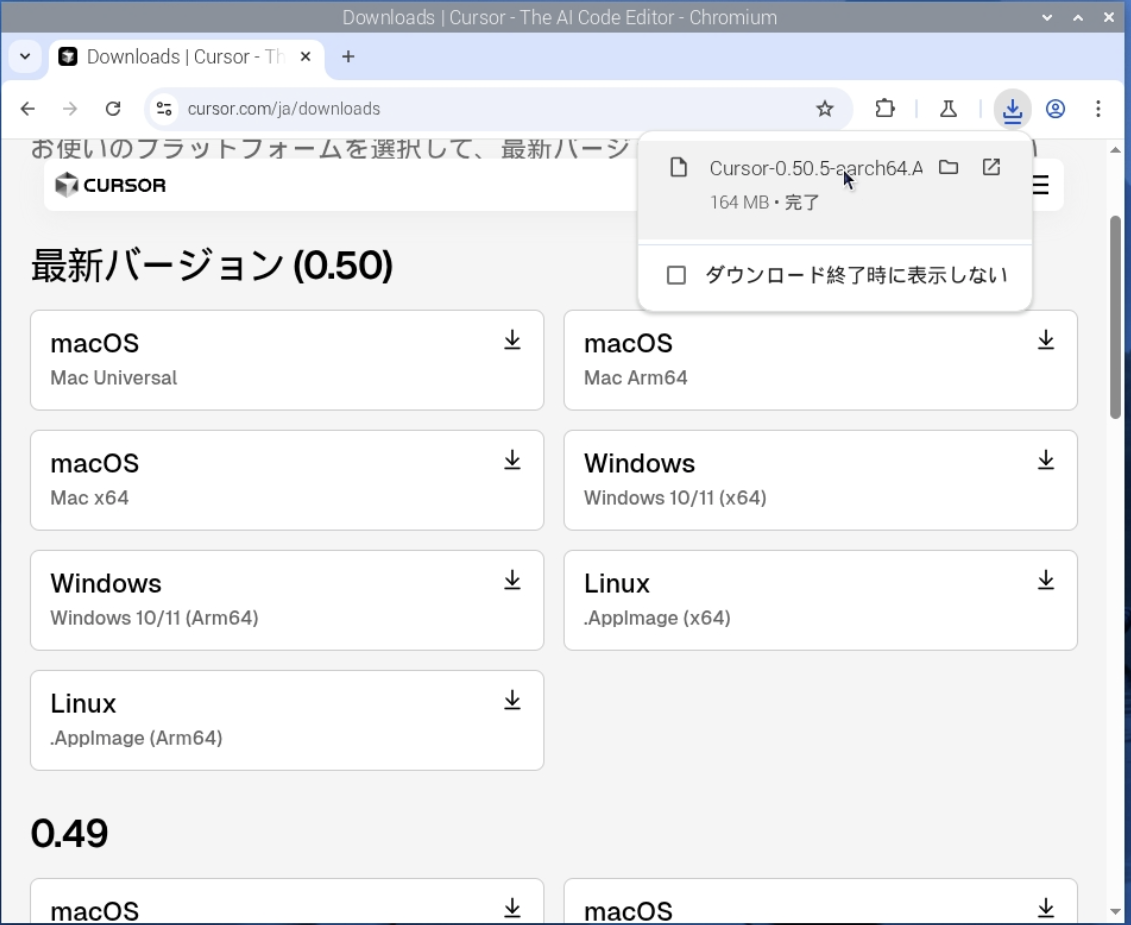Open Chrome Labs flask icon

point(949,109)
